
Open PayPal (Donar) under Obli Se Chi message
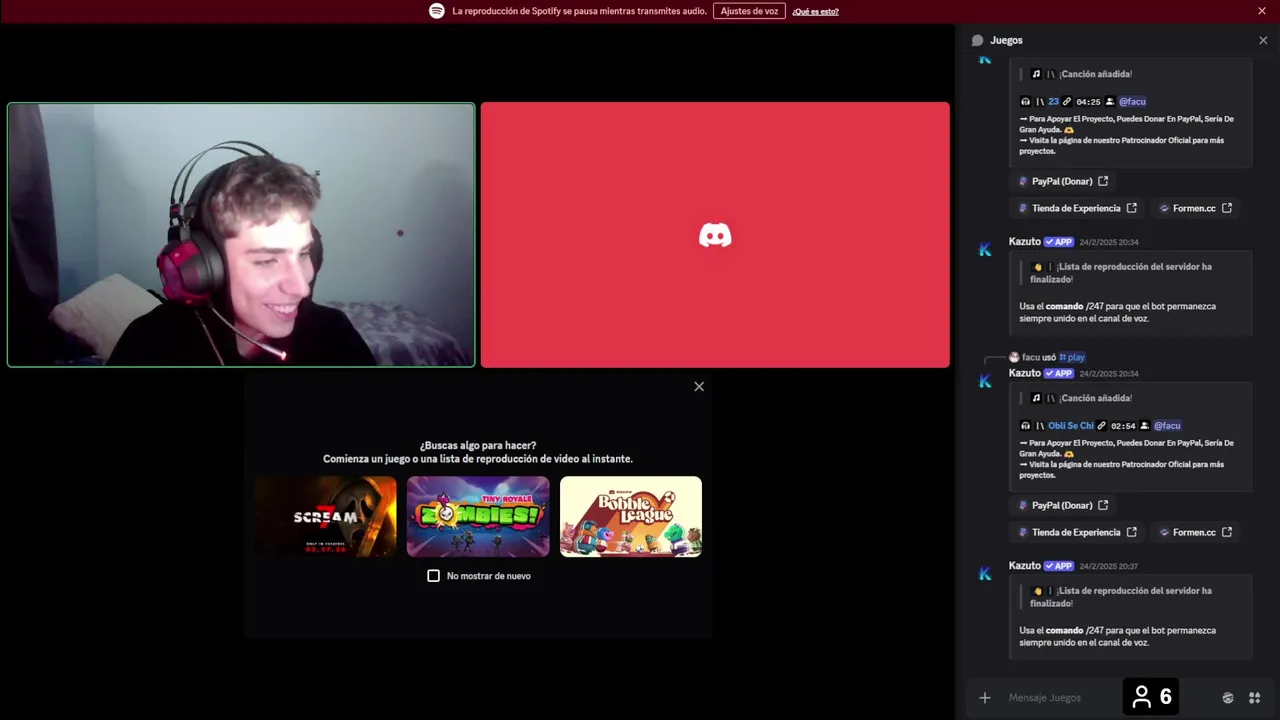1063,505
